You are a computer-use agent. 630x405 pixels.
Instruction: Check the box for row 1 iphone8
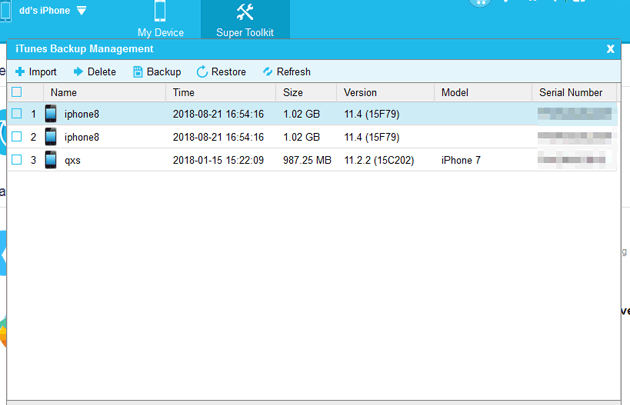(16, 114)
